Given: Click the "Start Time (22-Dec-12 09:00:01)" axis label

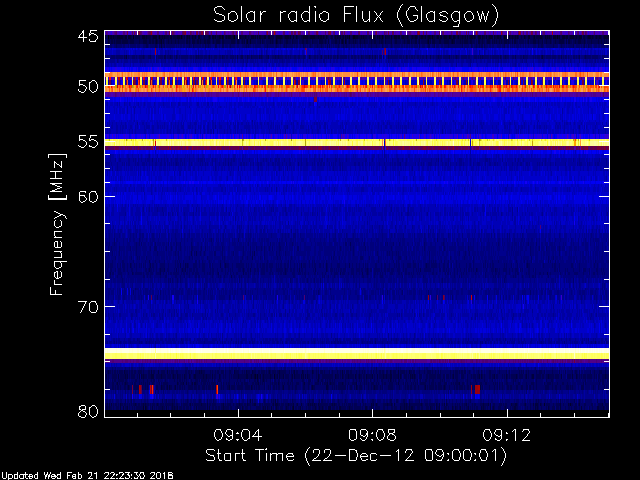Looking at the screenshot, I should (356, 456).
